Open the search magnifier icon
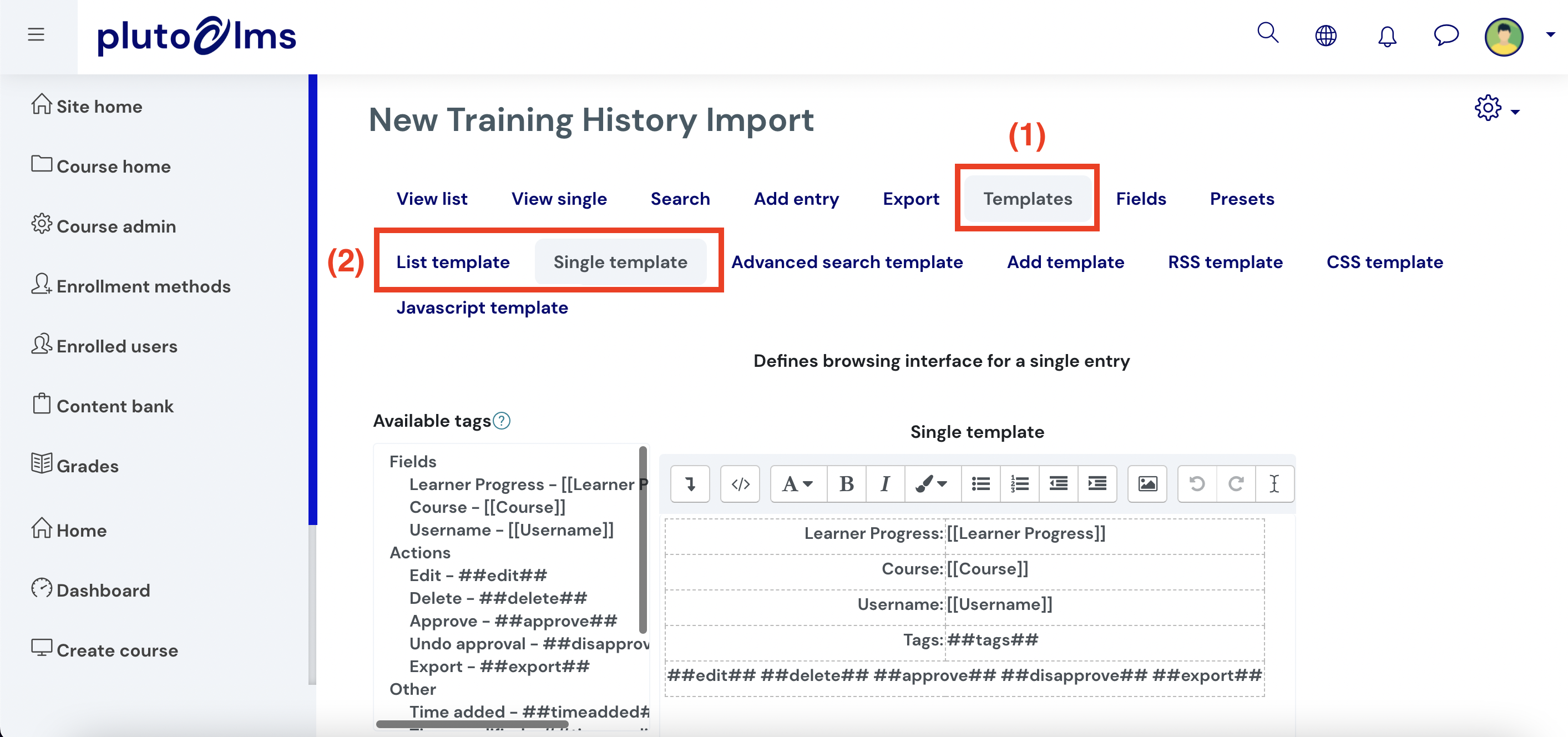This screenshot has width=1568, height=737. 1268,33
